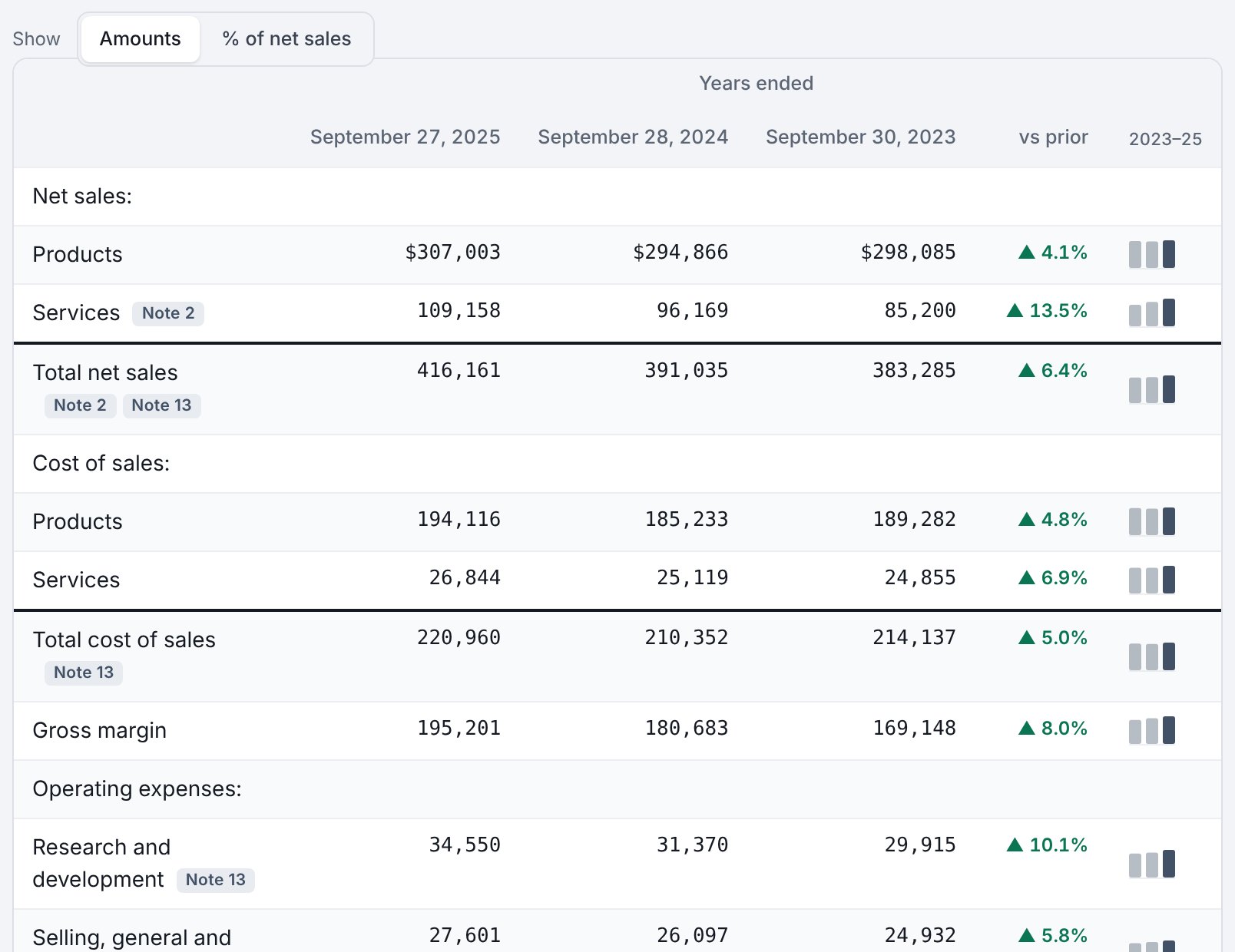Image resolution: width=1235 pixels, height=952 pixels.
Task: Click the Gross margin row label
Action: pyautogui.click(x=99, y=730)
